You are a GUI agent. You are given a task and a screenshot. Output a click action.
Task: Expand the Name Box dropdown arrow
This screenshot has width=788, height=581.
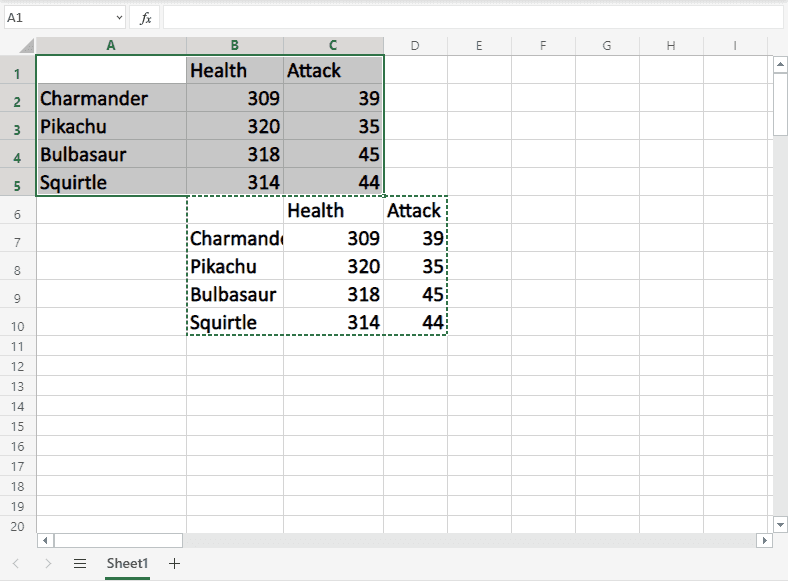click(118, 18)
